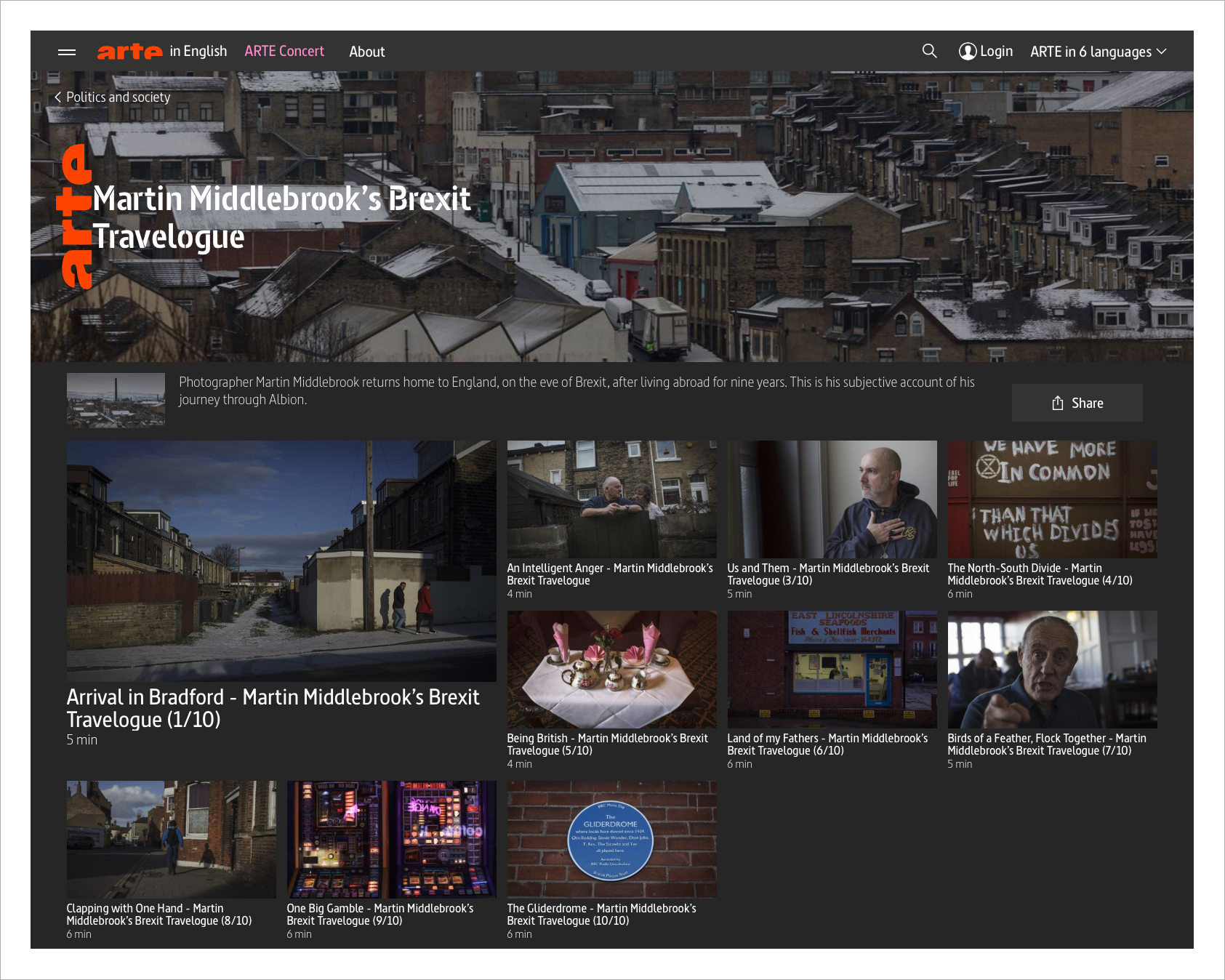Click Land of my Fathers title link

pos(827,744)
